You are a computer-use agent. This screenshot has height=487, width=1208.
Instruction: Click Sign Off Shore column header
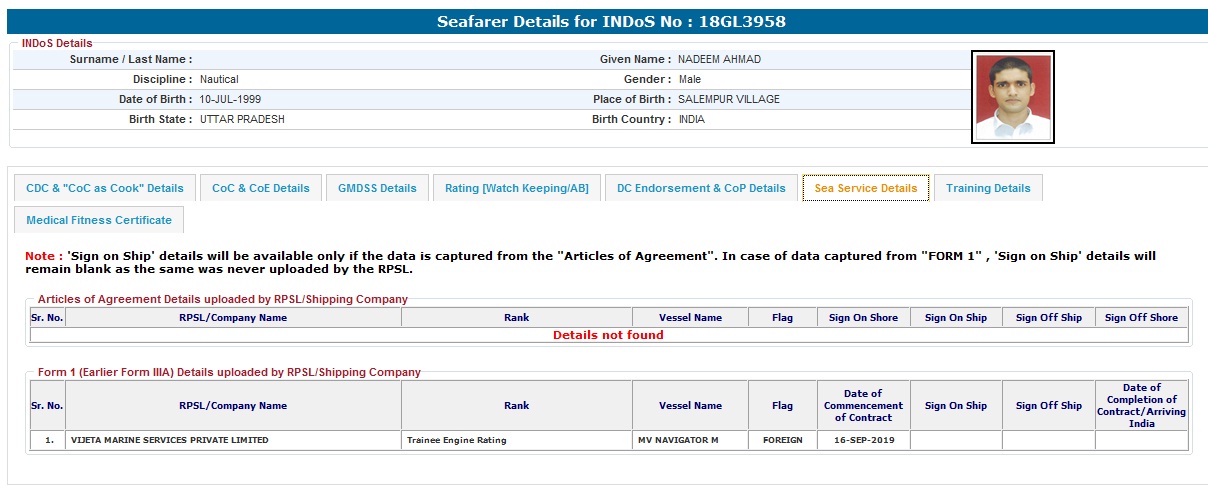[x=1141, y=318]
